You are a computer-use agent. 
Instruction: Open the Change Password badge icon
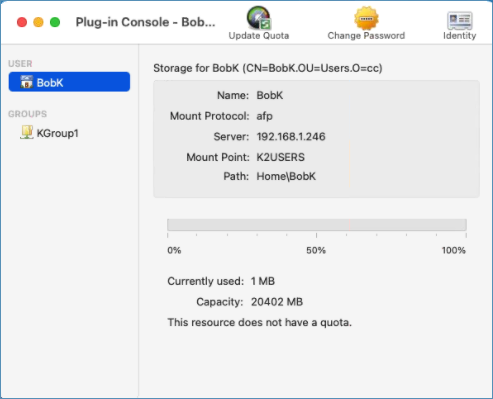tap(366, 18)
